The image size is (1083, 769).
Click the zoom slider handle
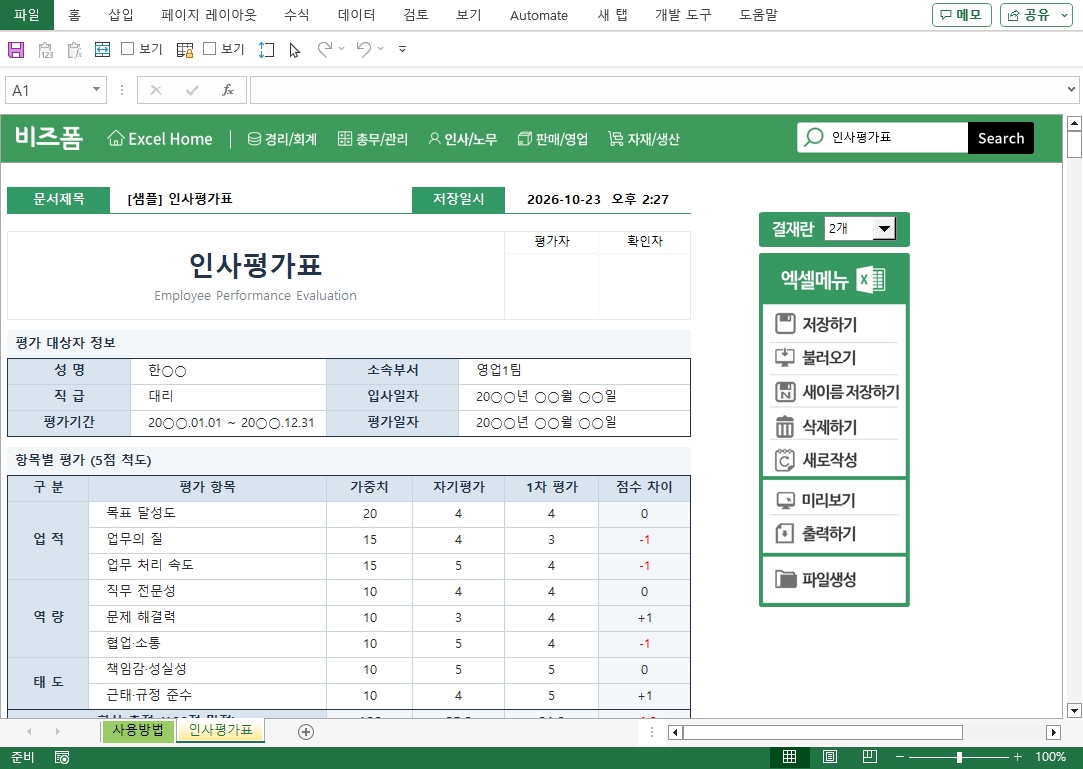point(959,757)
